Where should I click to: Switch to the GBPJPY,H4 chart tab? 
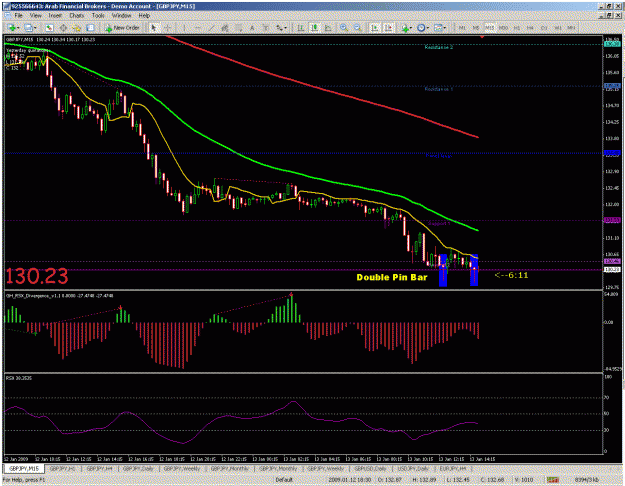pos(100,468)
